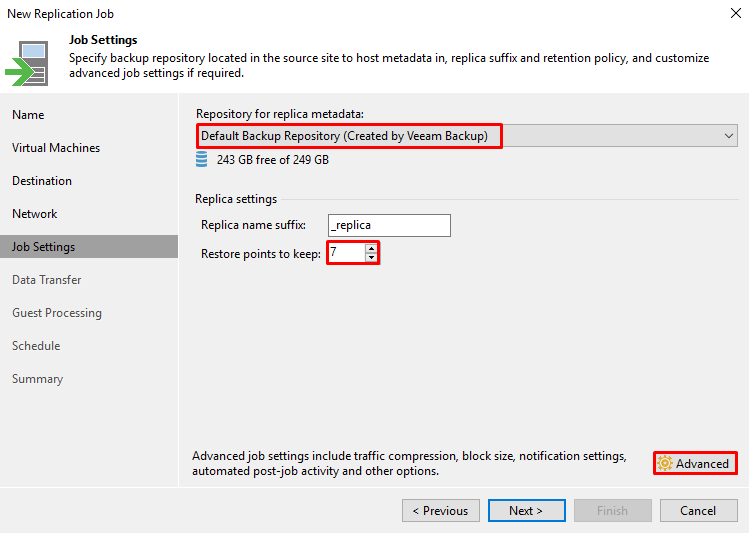Open the Schedule step

[36, 346]
